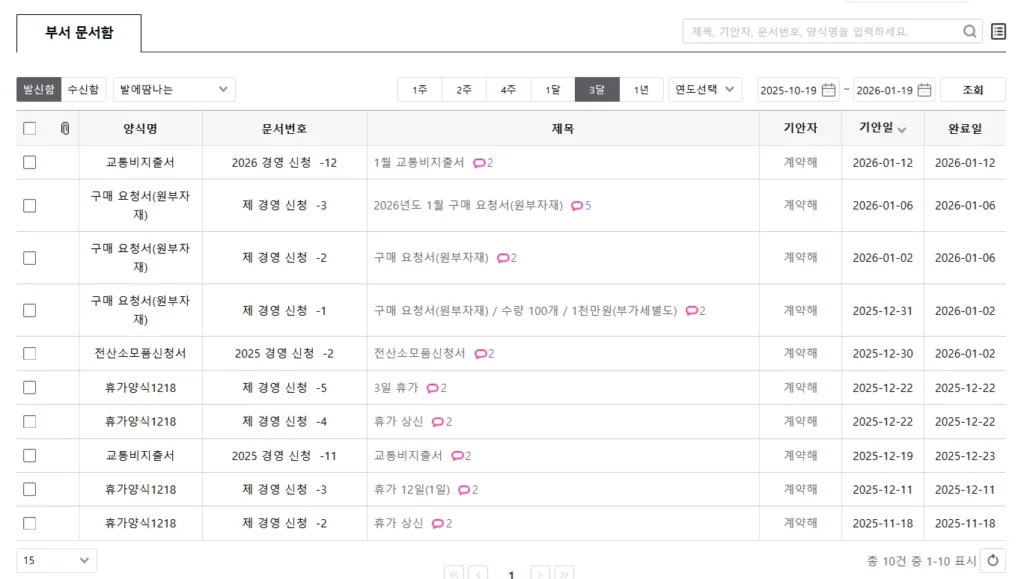Image resolution: width=1024 pixels, height=579 pixels.
Task: Click the refresh icon at bottom right
Action: point(993,561)
